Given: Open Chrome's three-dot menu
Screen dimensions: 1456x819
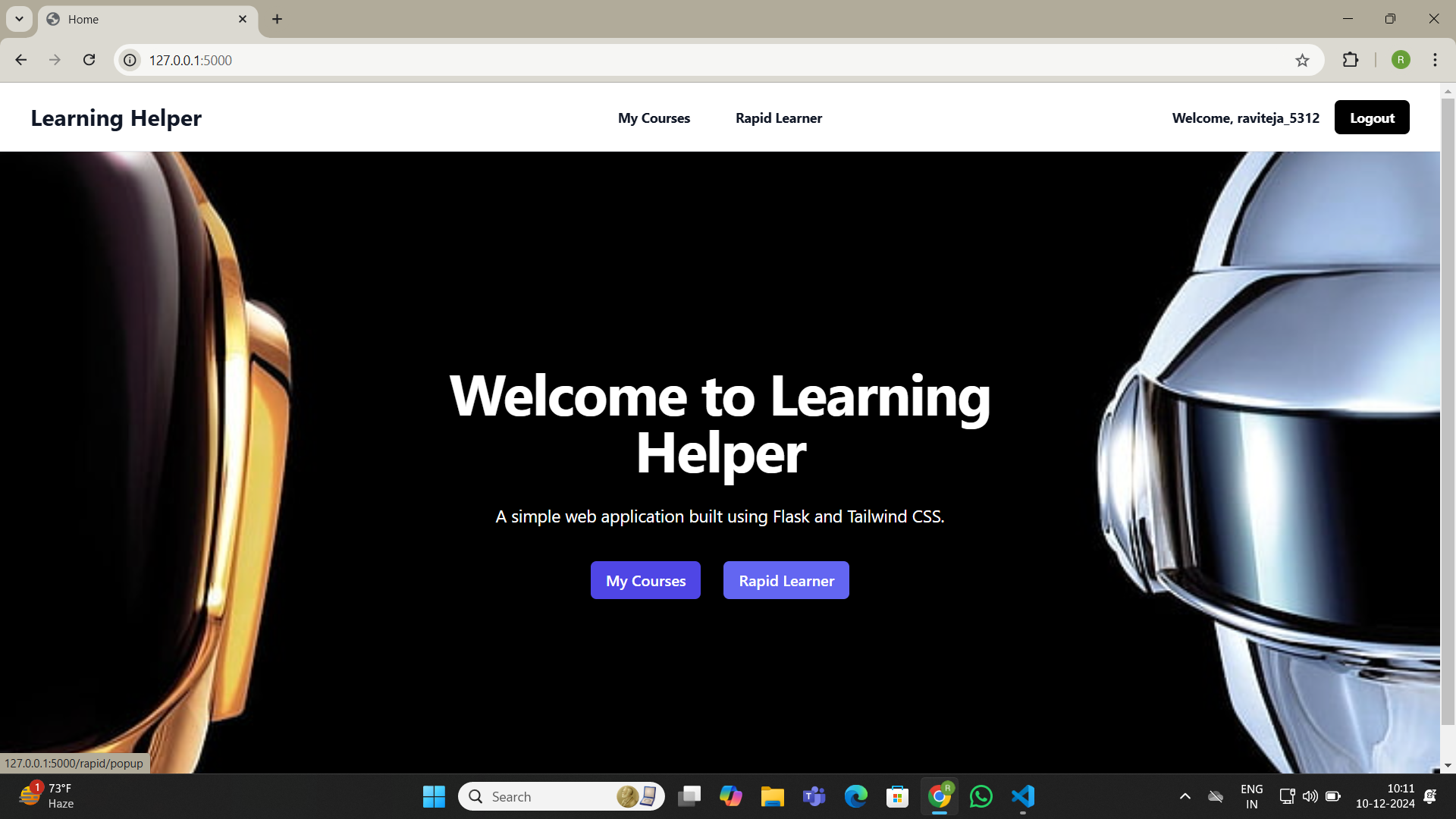Looking at the screenshot, I should pos(1435,60).
